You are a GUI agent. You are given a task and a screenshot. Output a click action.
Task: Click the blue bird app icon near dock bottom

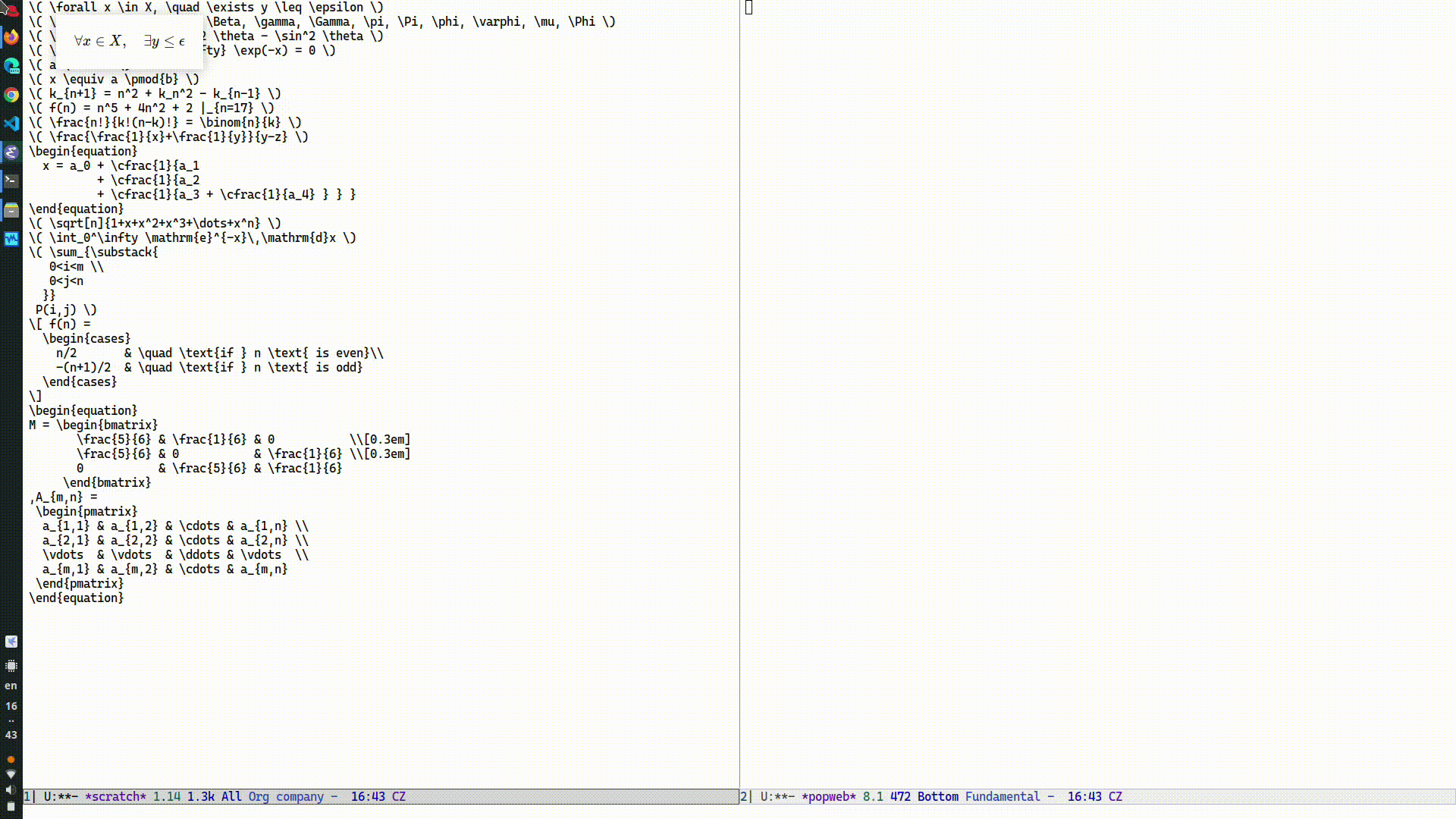pos(11,642)
